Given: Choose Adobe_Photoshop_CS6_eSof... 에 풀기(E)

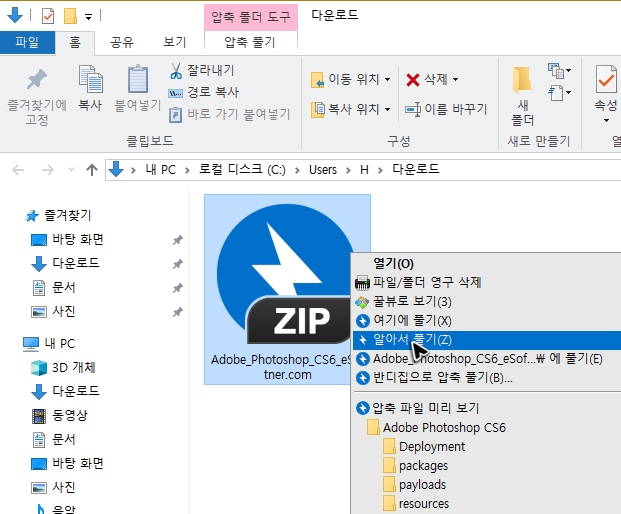Looking at the screenshot, I should pyautogui.click(x=486, y=359).
